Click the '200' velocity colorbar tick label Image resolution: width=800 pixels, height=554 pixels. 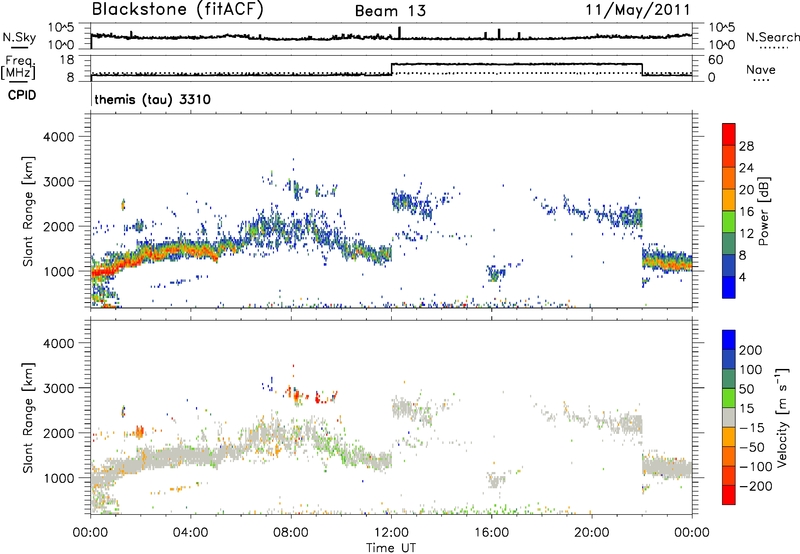pyautogui.click(x=750, y=350)
